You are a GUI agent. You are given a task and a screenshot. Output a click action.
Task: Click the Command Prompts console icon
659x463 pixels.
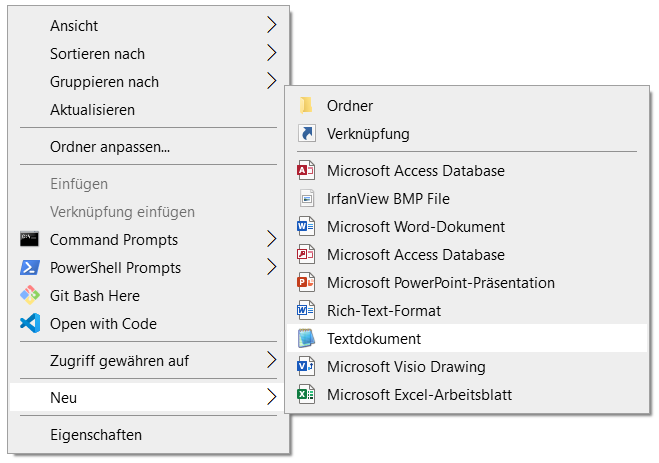[29, 239]
